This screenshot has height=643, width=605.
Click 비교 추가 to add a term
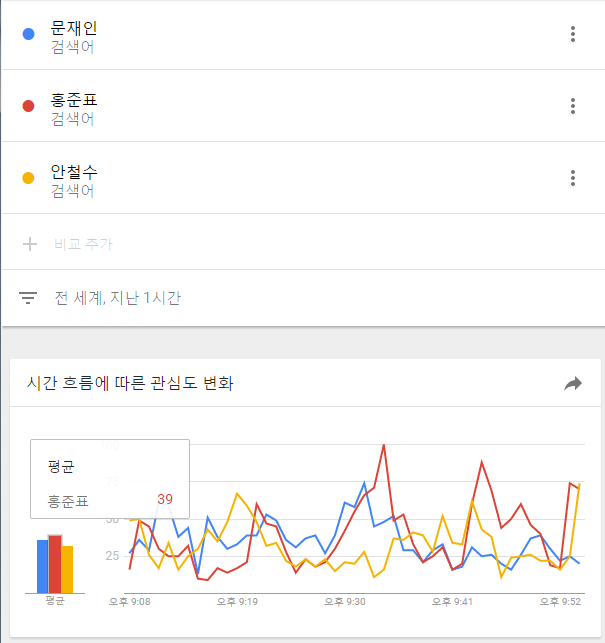[83, 244]
